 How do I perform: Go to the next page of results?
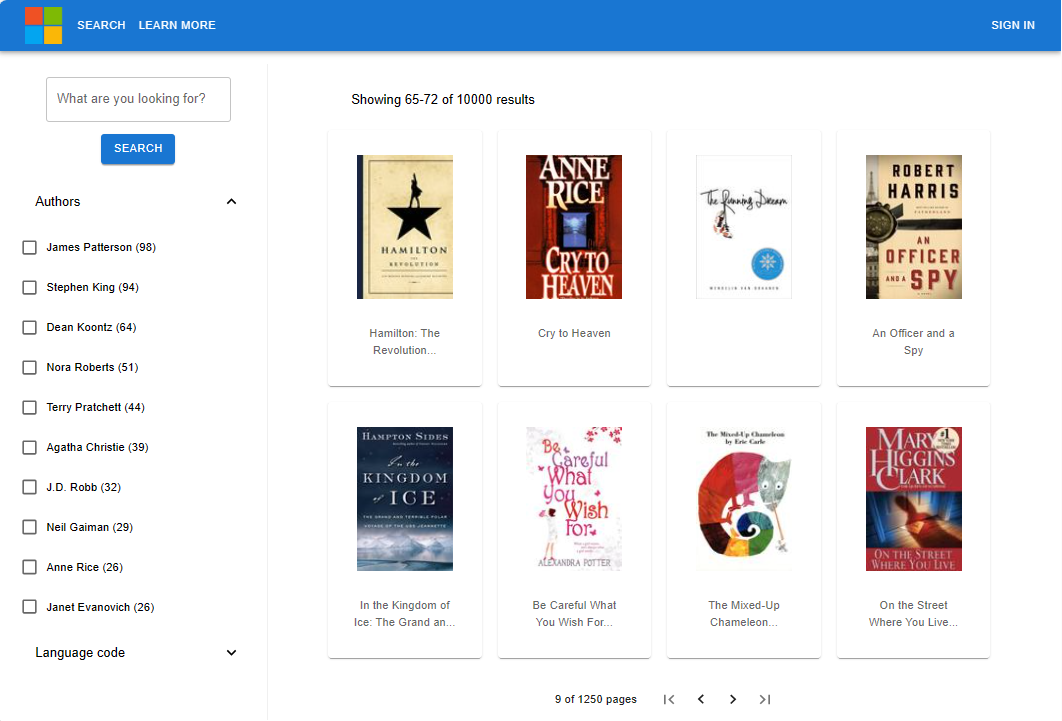(x=733, y=699)
